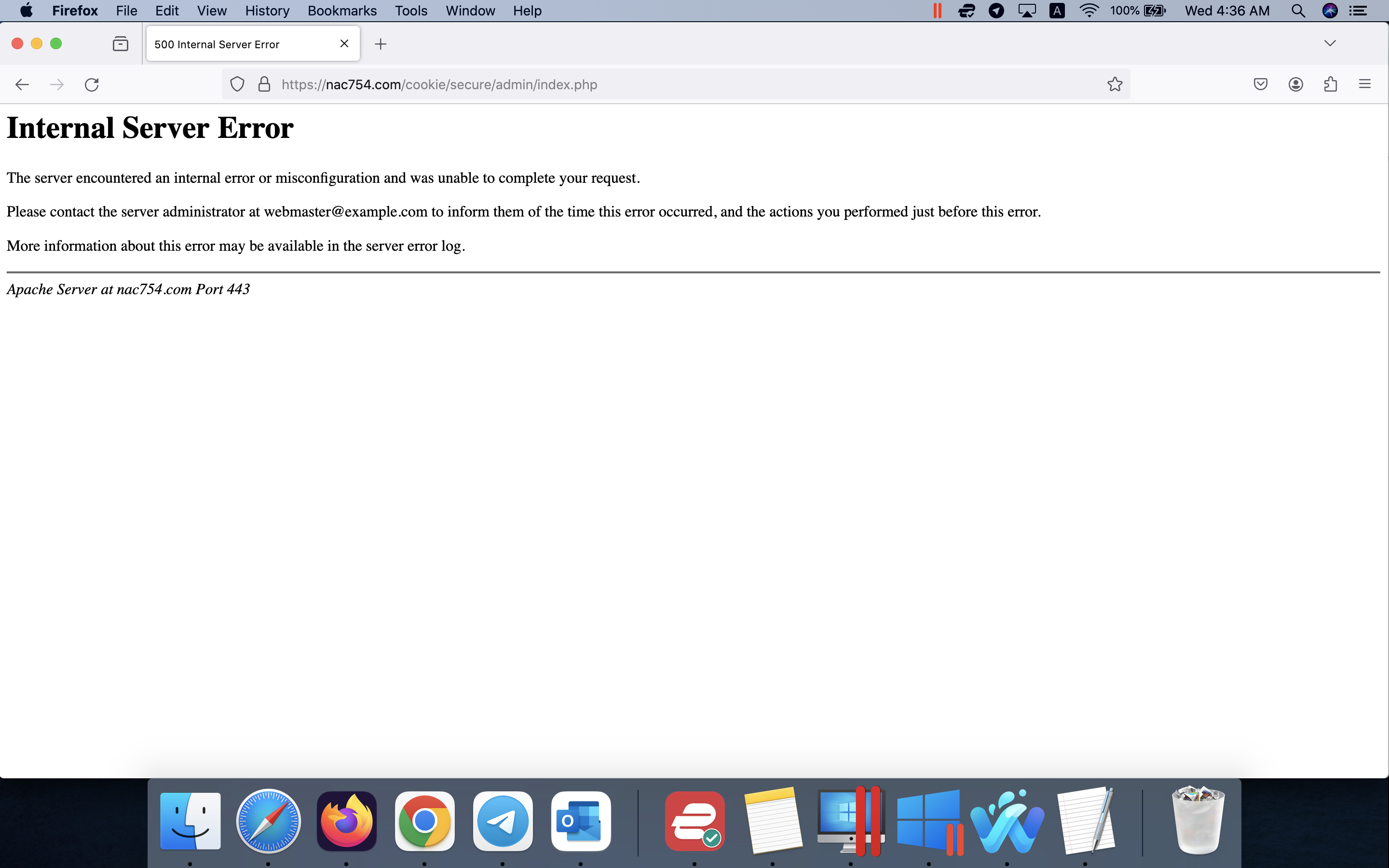Open Save to Pocket icon
Image resolution: width=1389 pixels, height=868 pixels.
[1260, 84]
